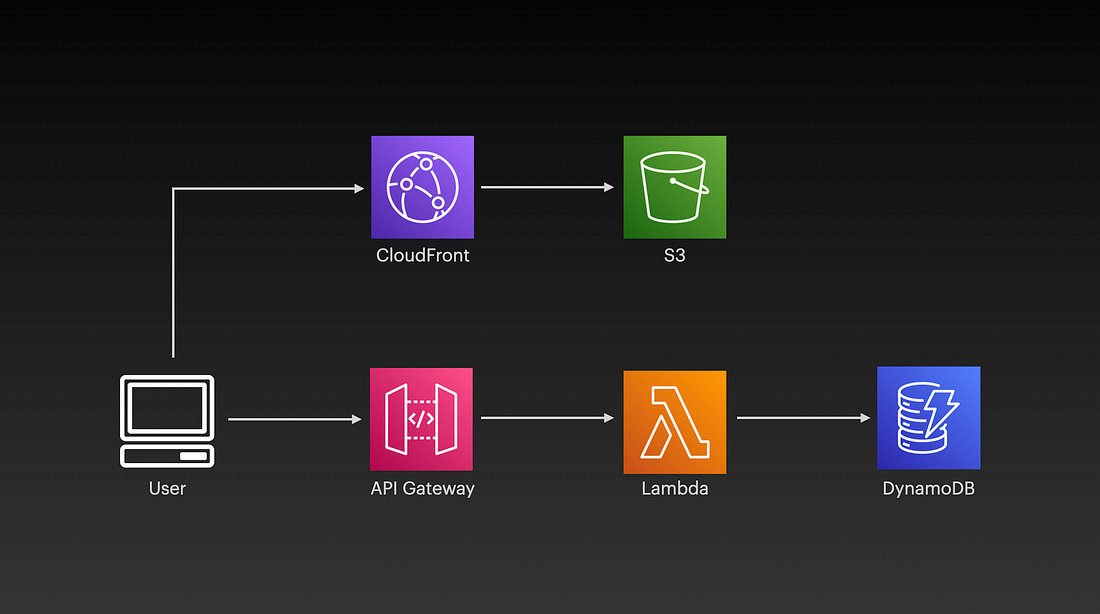The height and width of the screenshot is (614, 1100).
Task: Click the lambda symbol on the orange tile
Action: [675, 420]
